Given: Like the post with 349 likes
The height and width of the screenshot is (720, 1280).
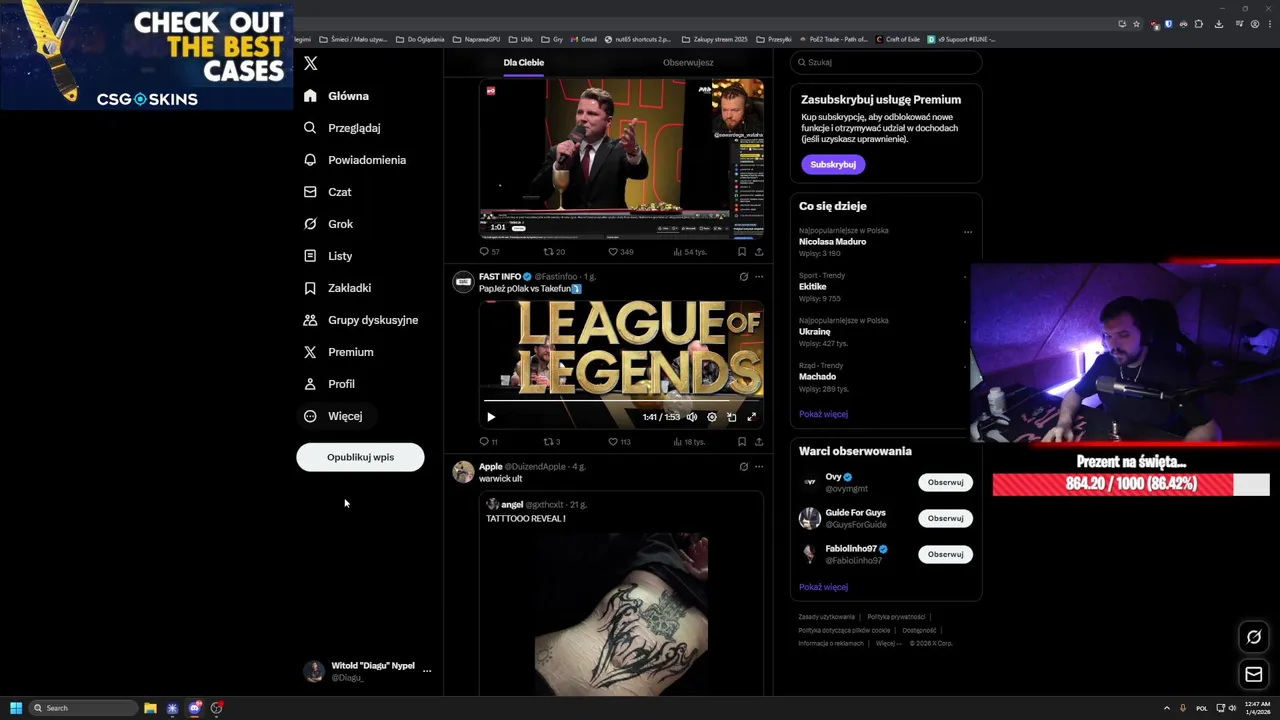Looking at the screenshot, I should (621, 252).
